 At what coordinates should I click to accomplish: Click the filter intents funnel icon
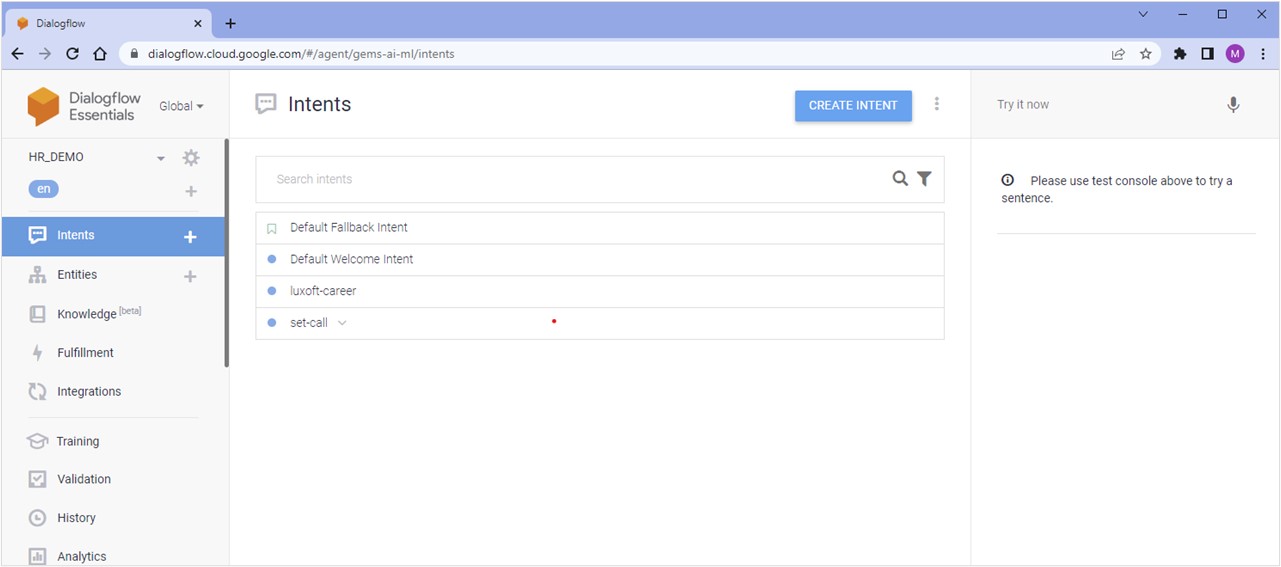[x=924, y=179]
